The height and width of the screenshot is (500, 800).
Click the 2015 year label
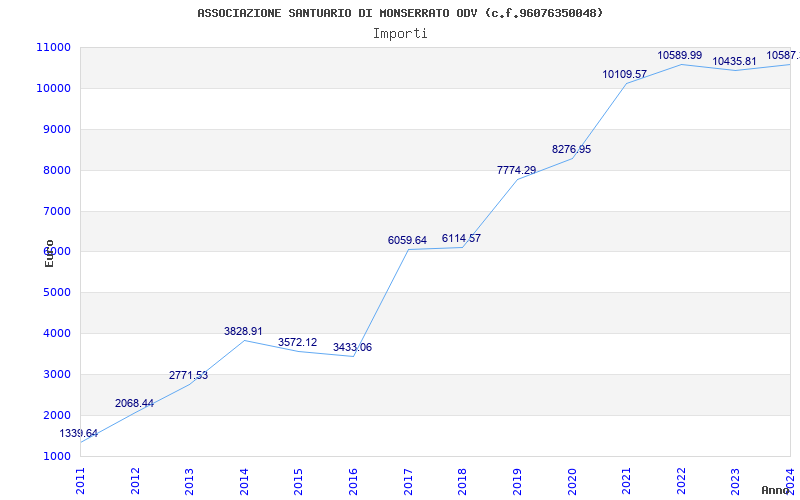pyautogui.click(x=299, y=481)
